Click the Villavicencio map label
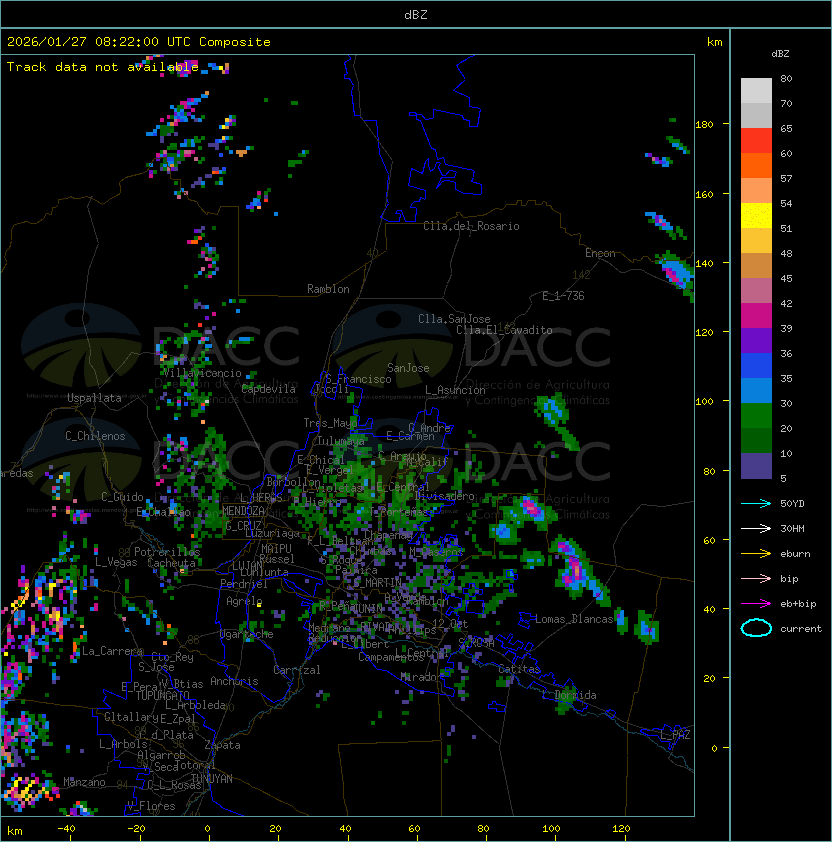The height and width of the screenshot is (842, 832). coord(202,373)
